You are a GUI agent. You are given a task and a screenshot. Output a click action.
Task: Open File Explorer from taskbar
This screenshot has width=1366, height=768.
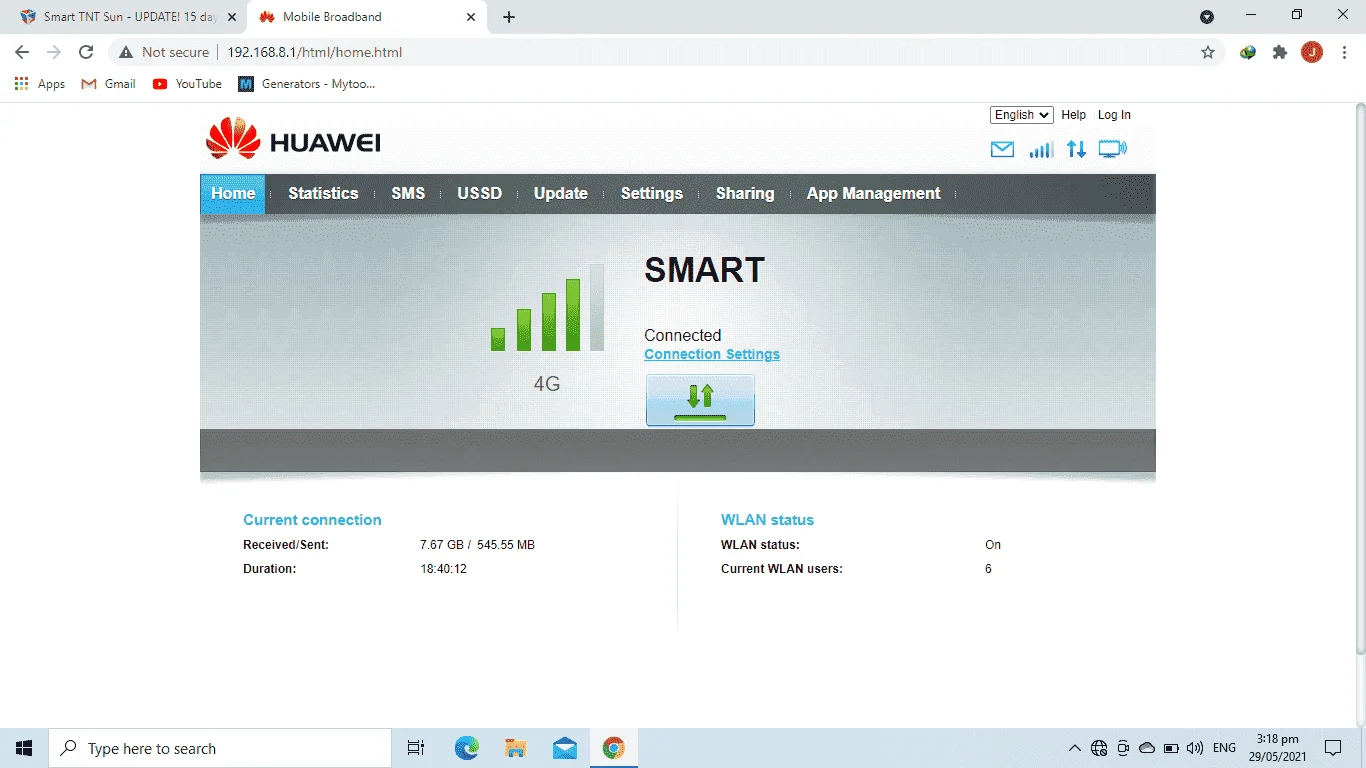[516, 748]
